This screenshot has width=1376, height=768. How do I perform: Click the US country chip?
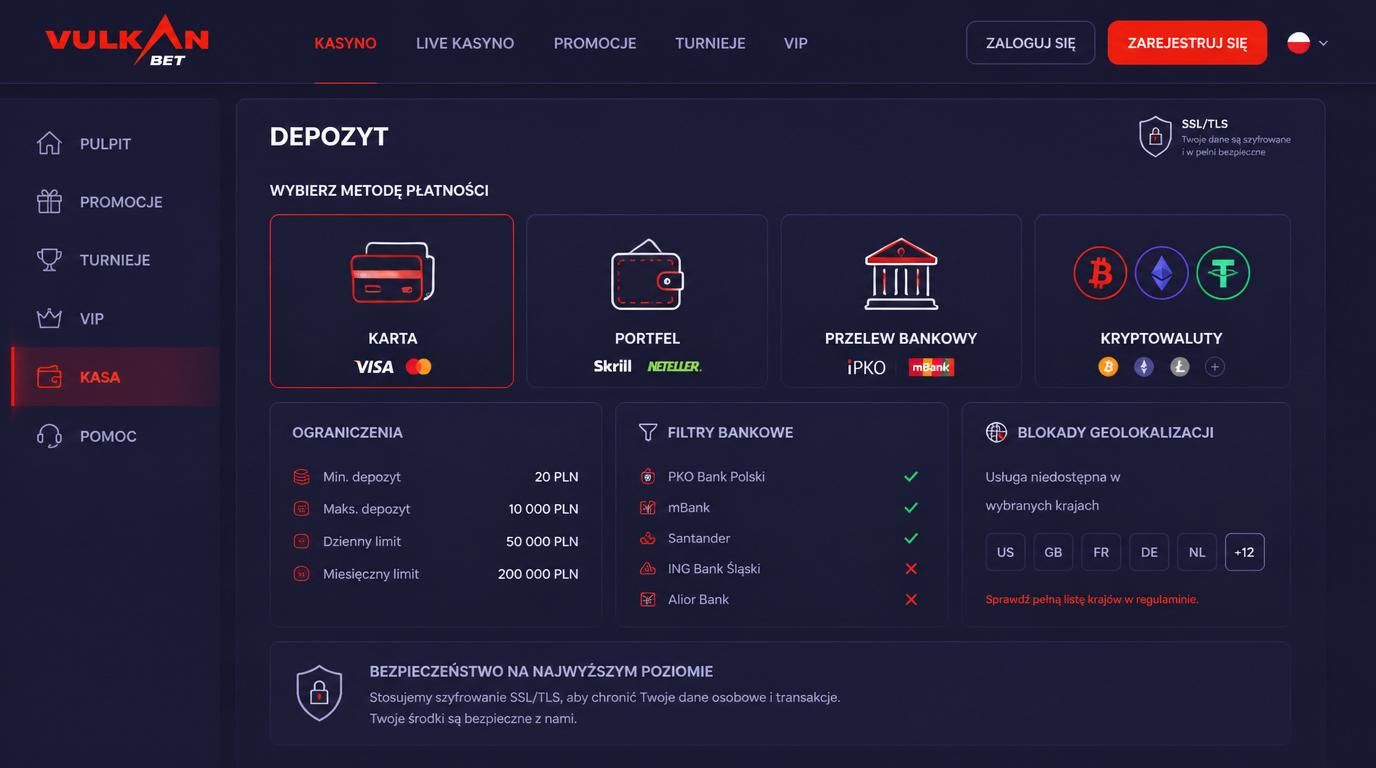pos(1005,552)
